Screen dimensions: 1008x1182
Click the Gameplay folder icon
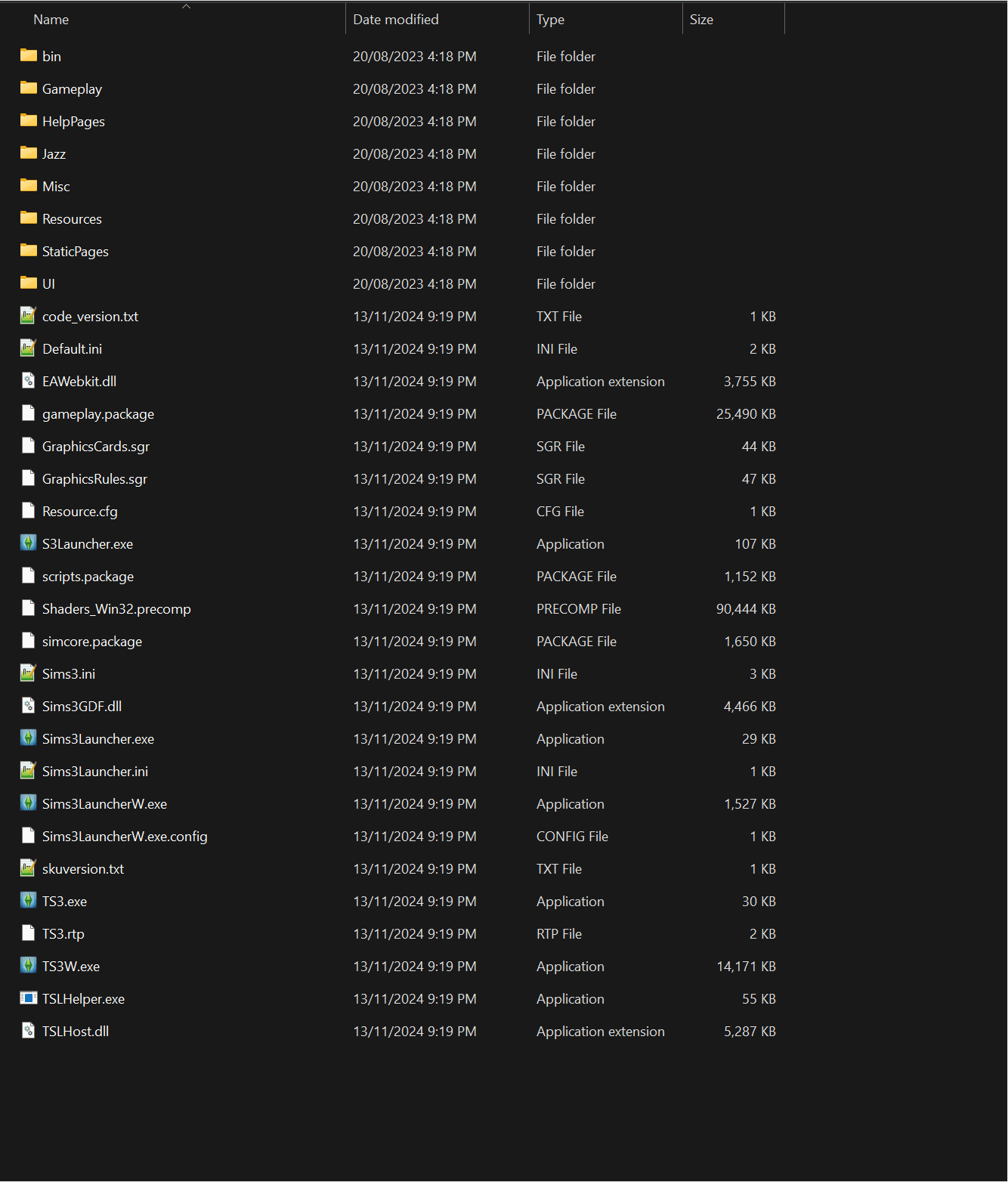point(29,88)
